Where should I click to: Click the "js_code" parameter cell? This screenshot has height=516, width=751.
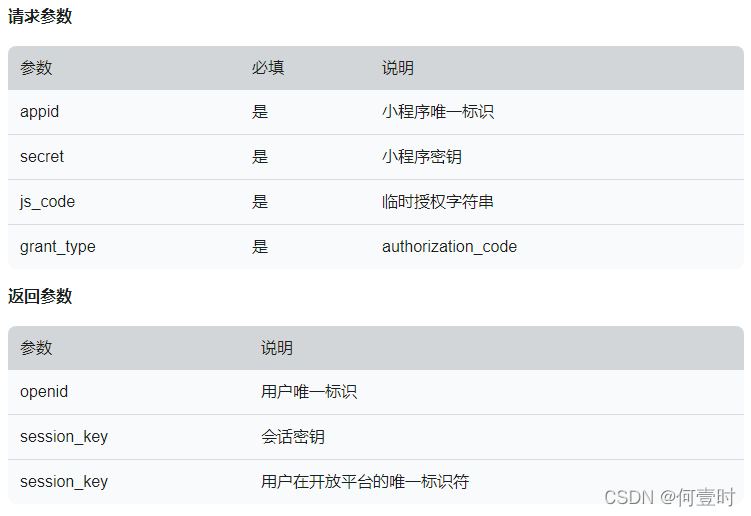coord(47,202)
